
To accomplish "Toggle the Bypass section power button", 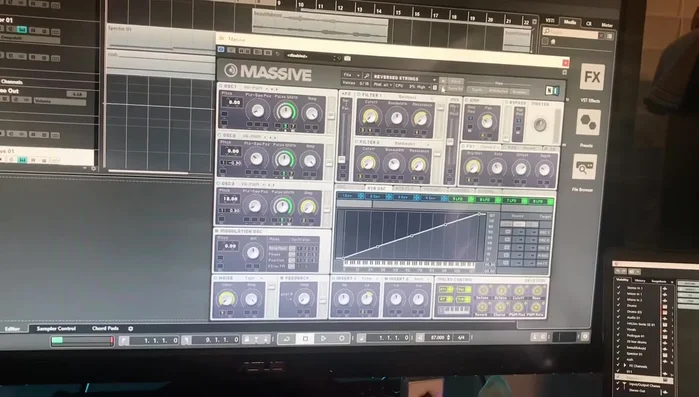I will point(507,102).
